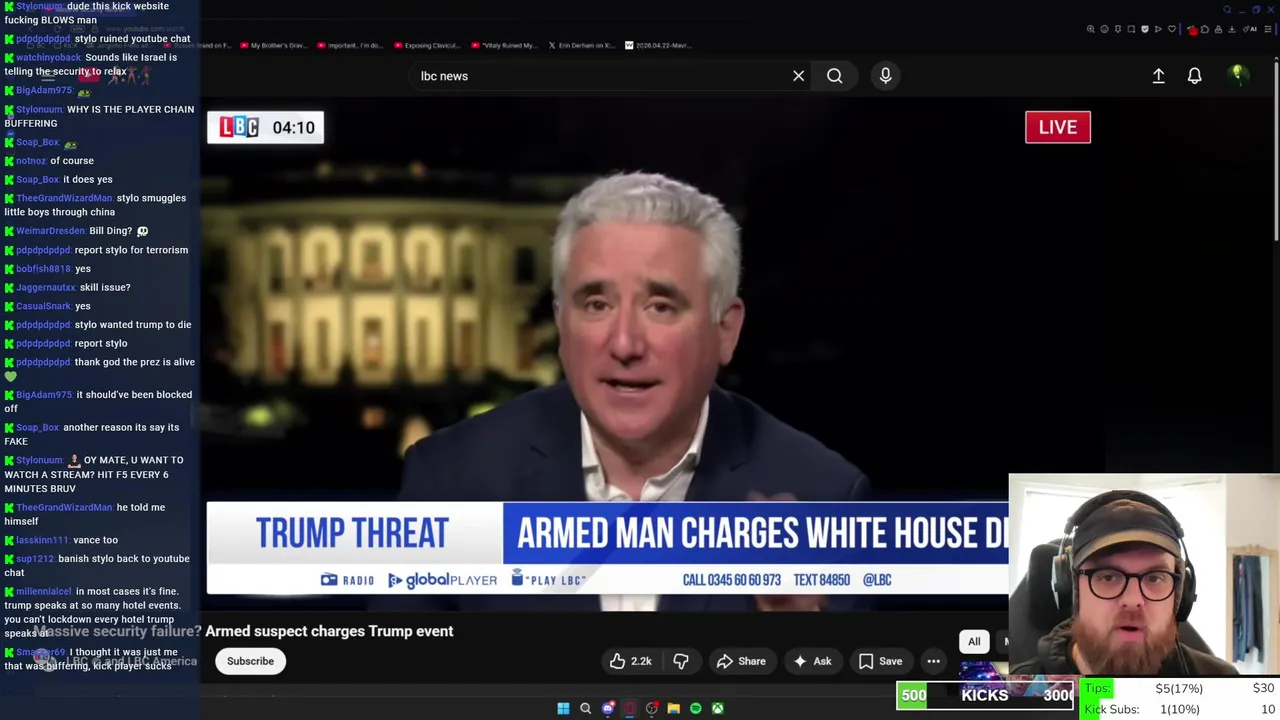Subscribe to the LBC channel
The image size is (1280, 720).
(x=250, y=661)
